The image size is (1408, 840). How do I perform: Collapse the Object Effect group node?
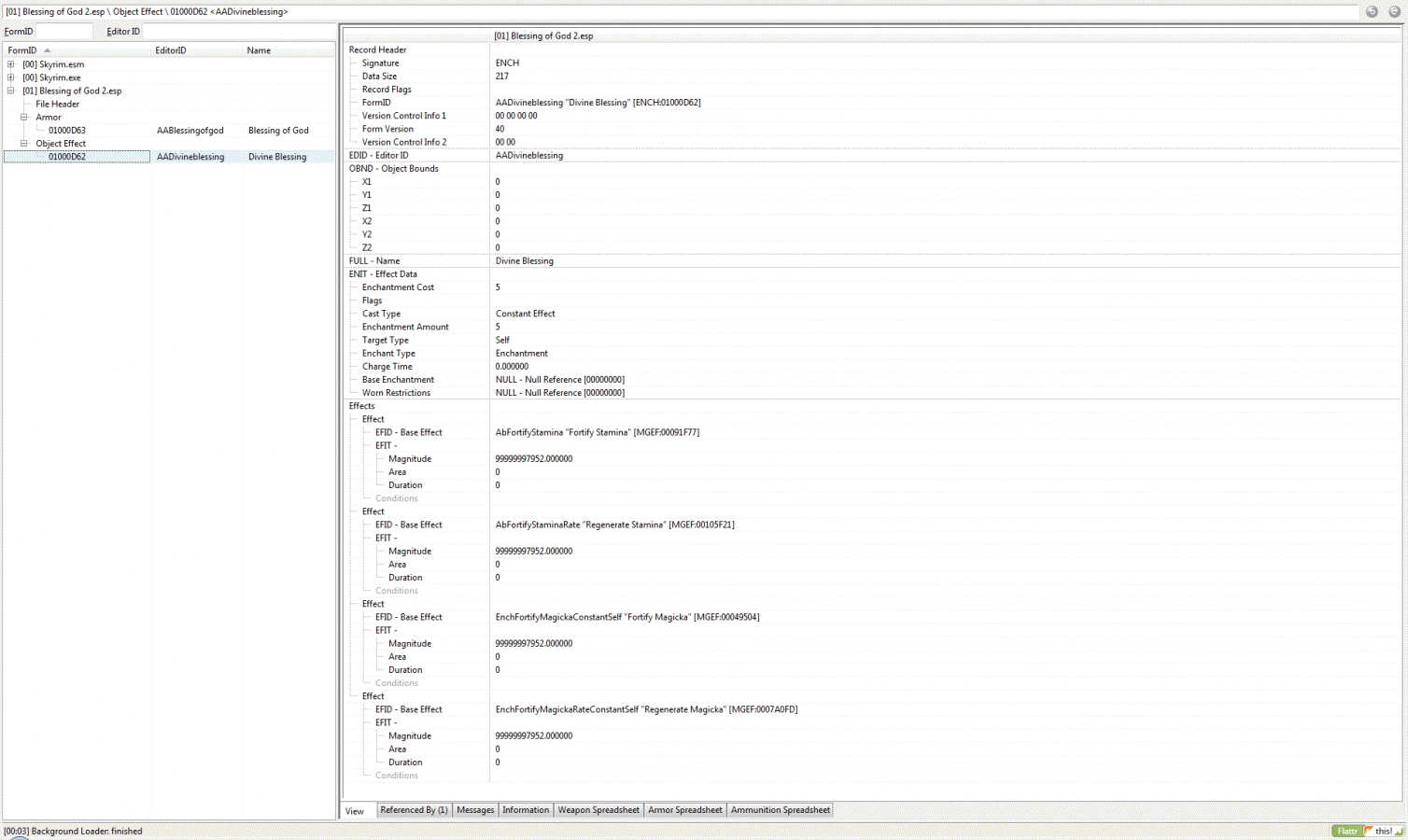pos(24,144)
